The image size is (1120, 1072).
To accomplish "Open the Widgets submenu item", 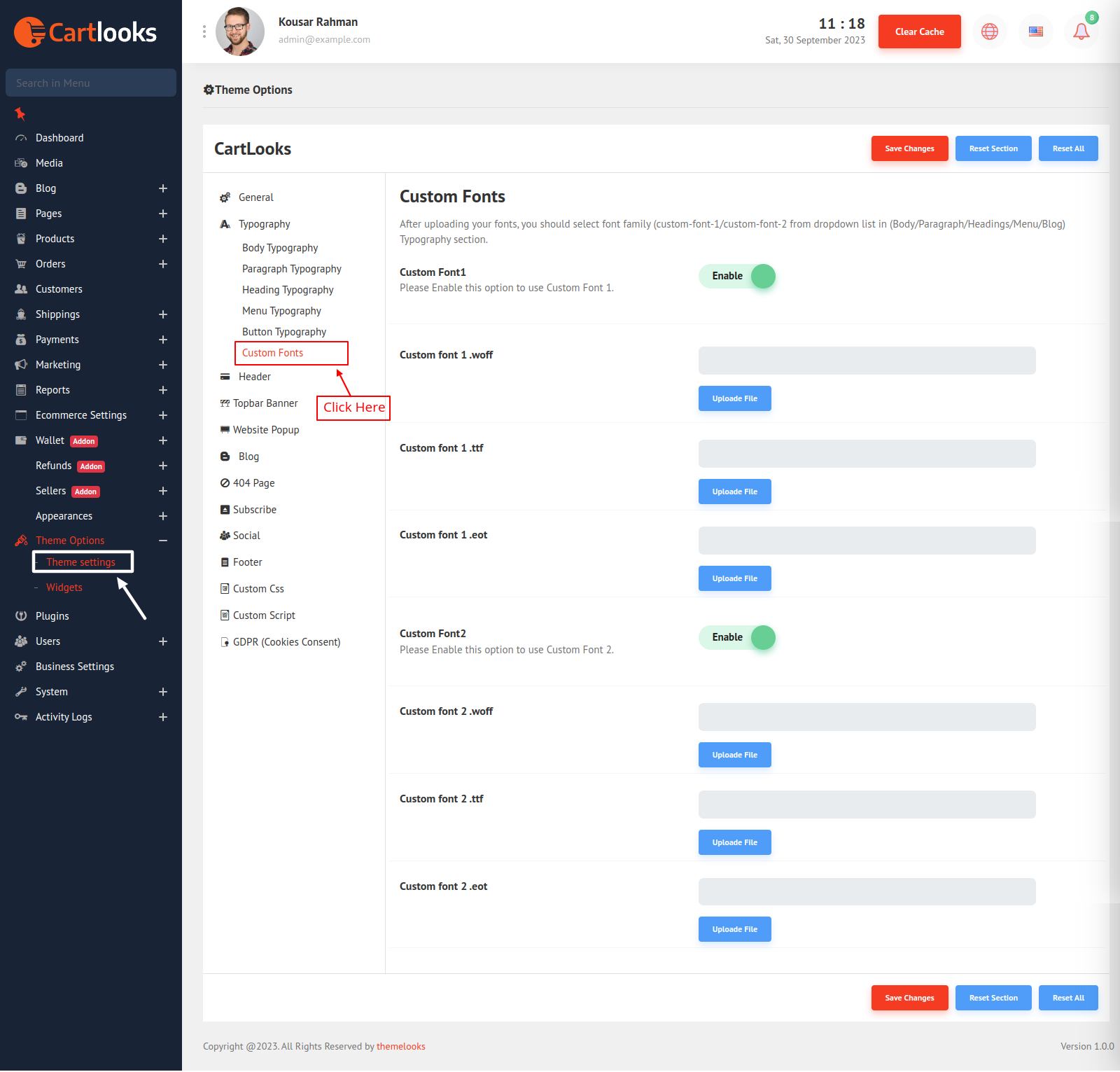I will pos(64,587).
